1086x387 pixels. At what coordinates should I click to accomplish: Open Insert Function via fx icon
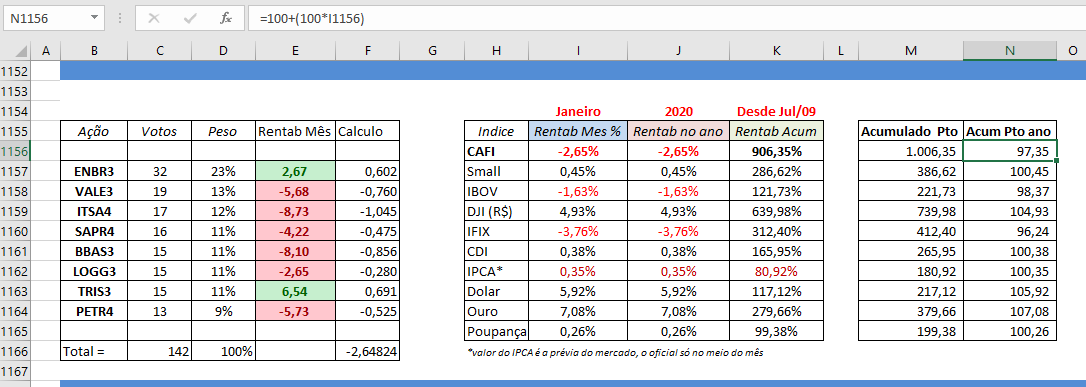226,19
